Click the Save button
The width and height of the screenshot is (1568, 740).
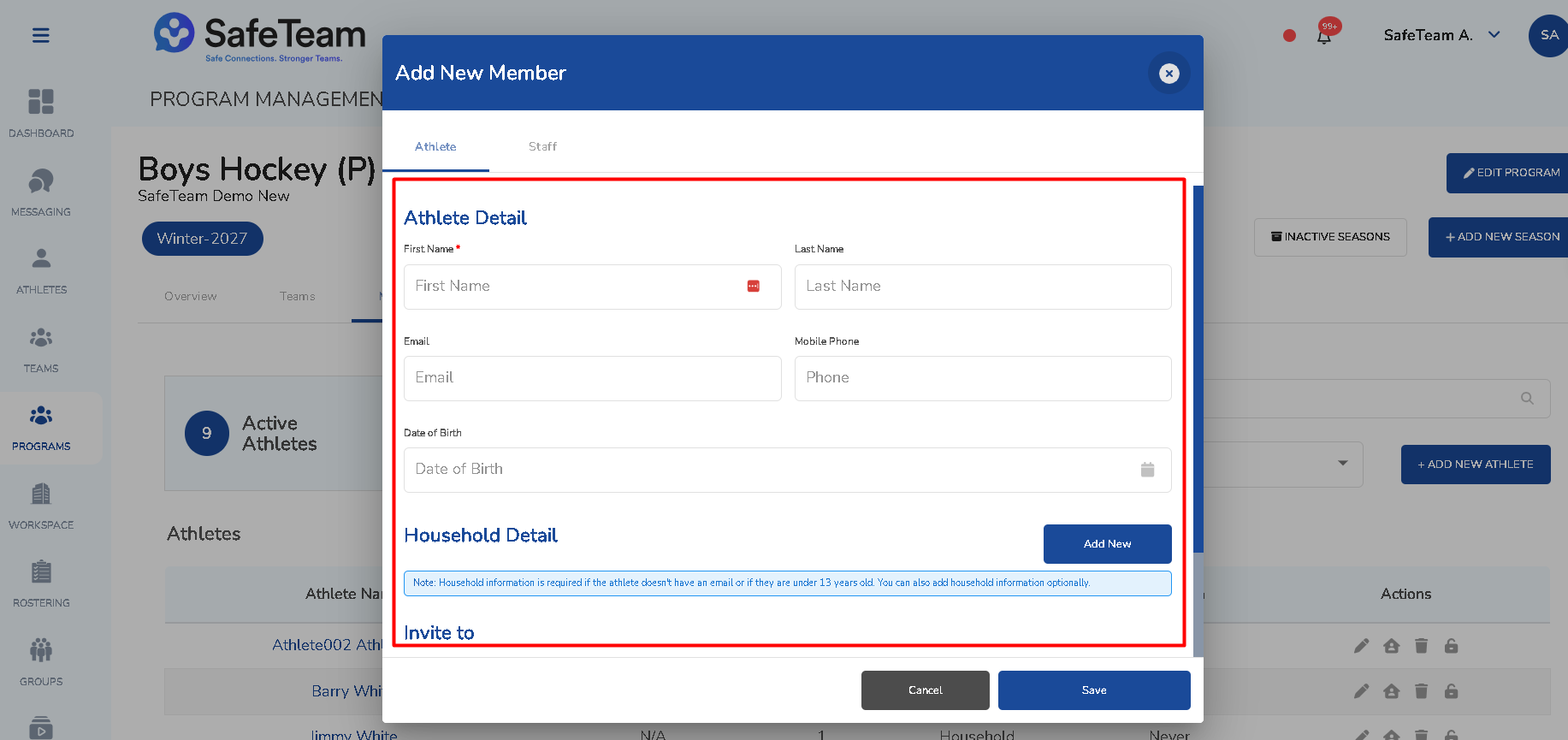tap(1094, 690)
